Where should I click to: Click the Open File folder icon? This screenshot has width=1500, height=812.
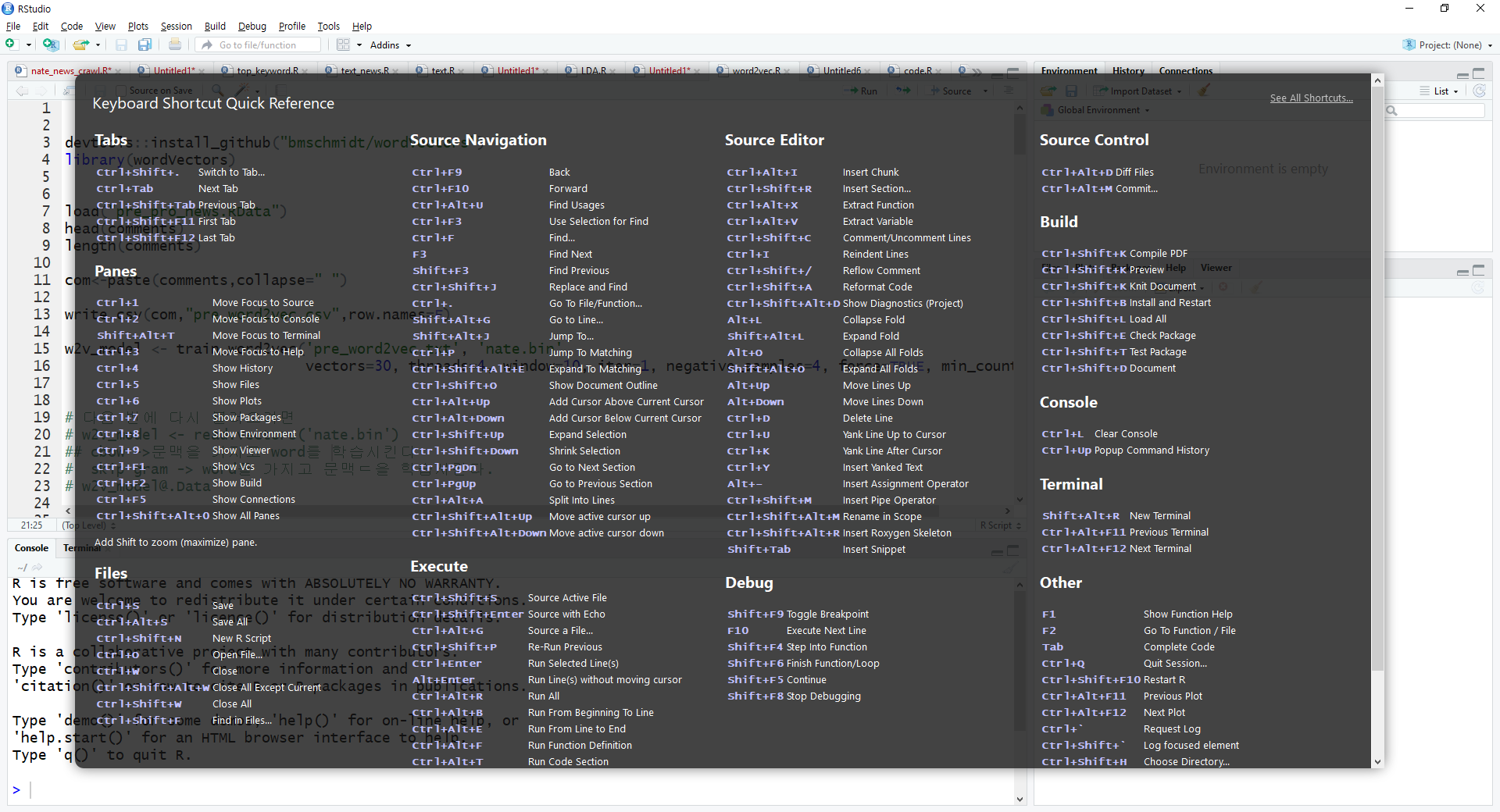pyautogui.click(x=80, y=45)
